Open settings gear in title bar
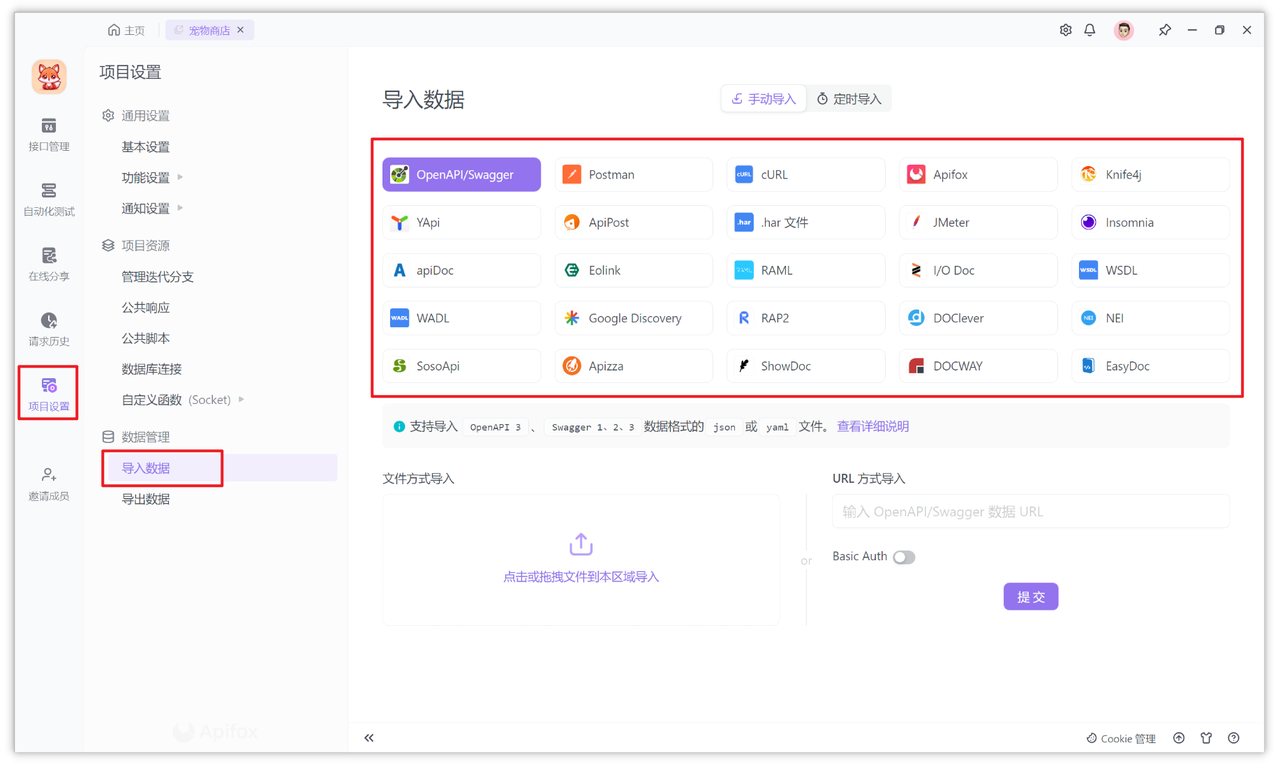This screenshot has width=1280, height=764. point(1065,30)
